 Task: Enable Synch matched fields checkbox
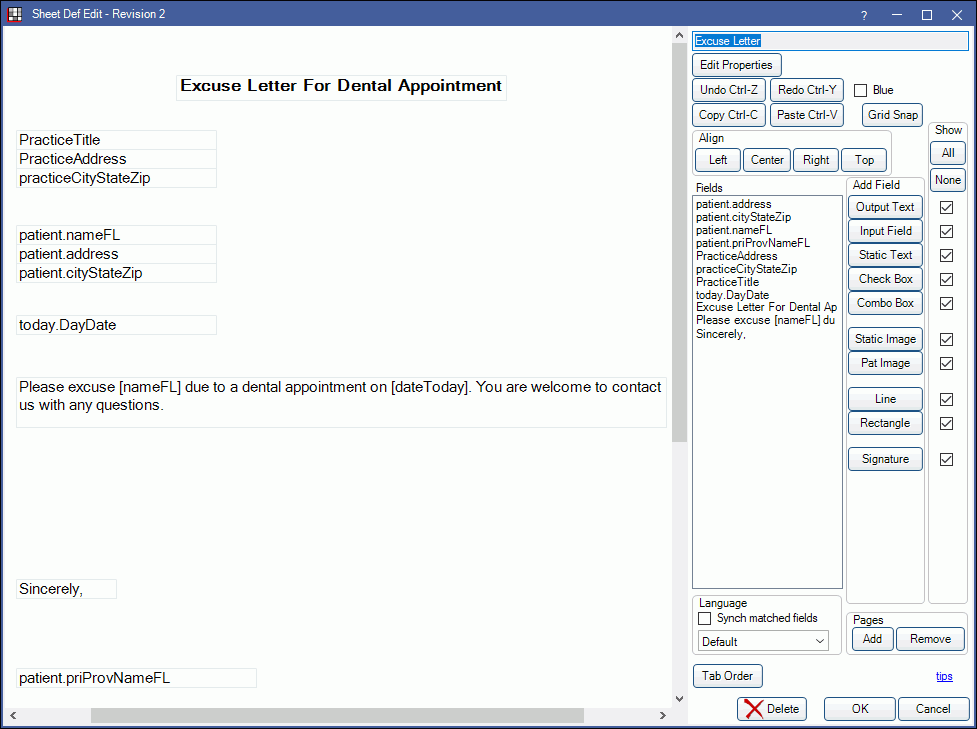[705, 619]
